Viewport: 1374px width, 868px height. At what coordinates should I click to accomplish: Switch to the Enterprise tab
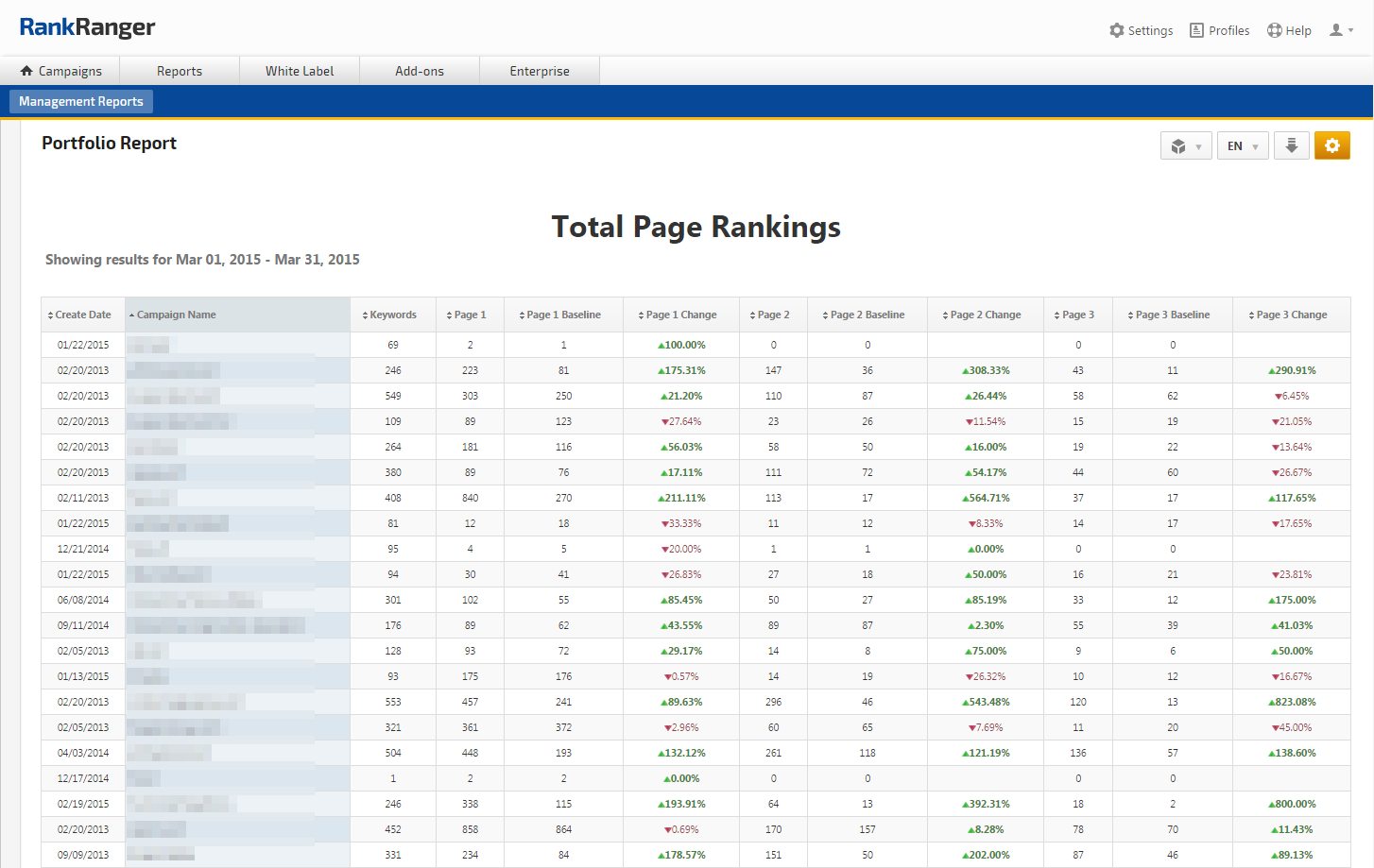[540, 71]
